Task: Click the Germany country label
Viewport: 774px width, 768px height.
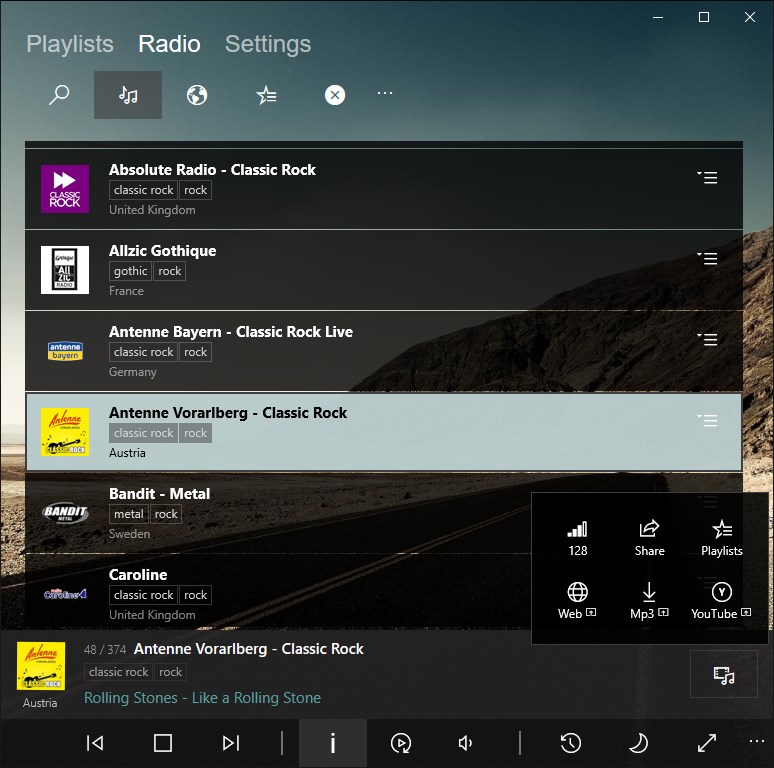Action: coord(133,372)
